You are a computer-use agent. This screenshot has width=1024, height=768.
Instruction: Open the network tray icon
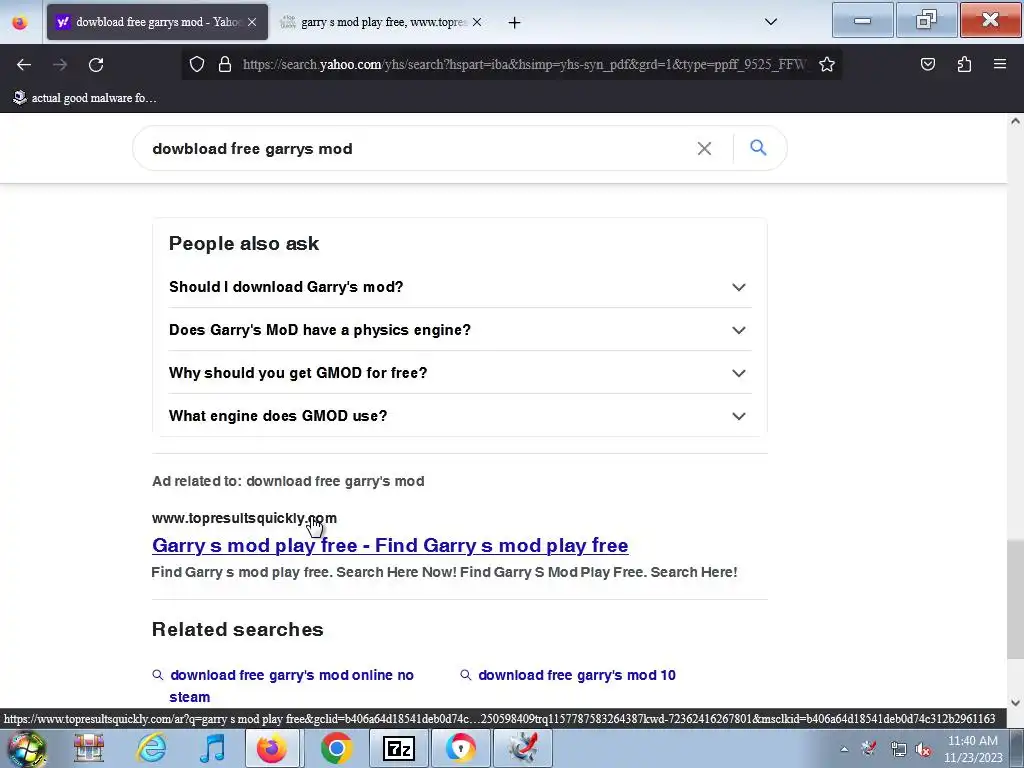pyautogui.click(x=898, y=749)
